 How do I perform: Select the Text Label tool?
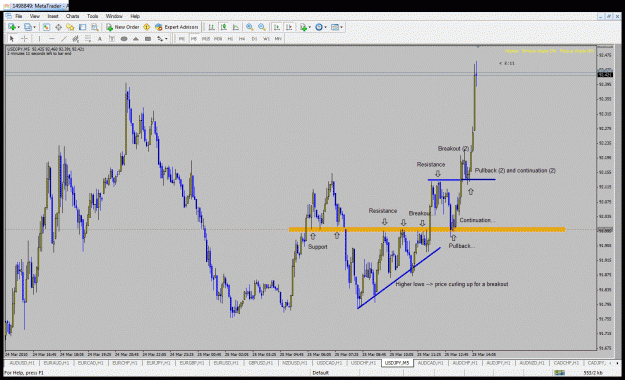[x=112, y=39]
